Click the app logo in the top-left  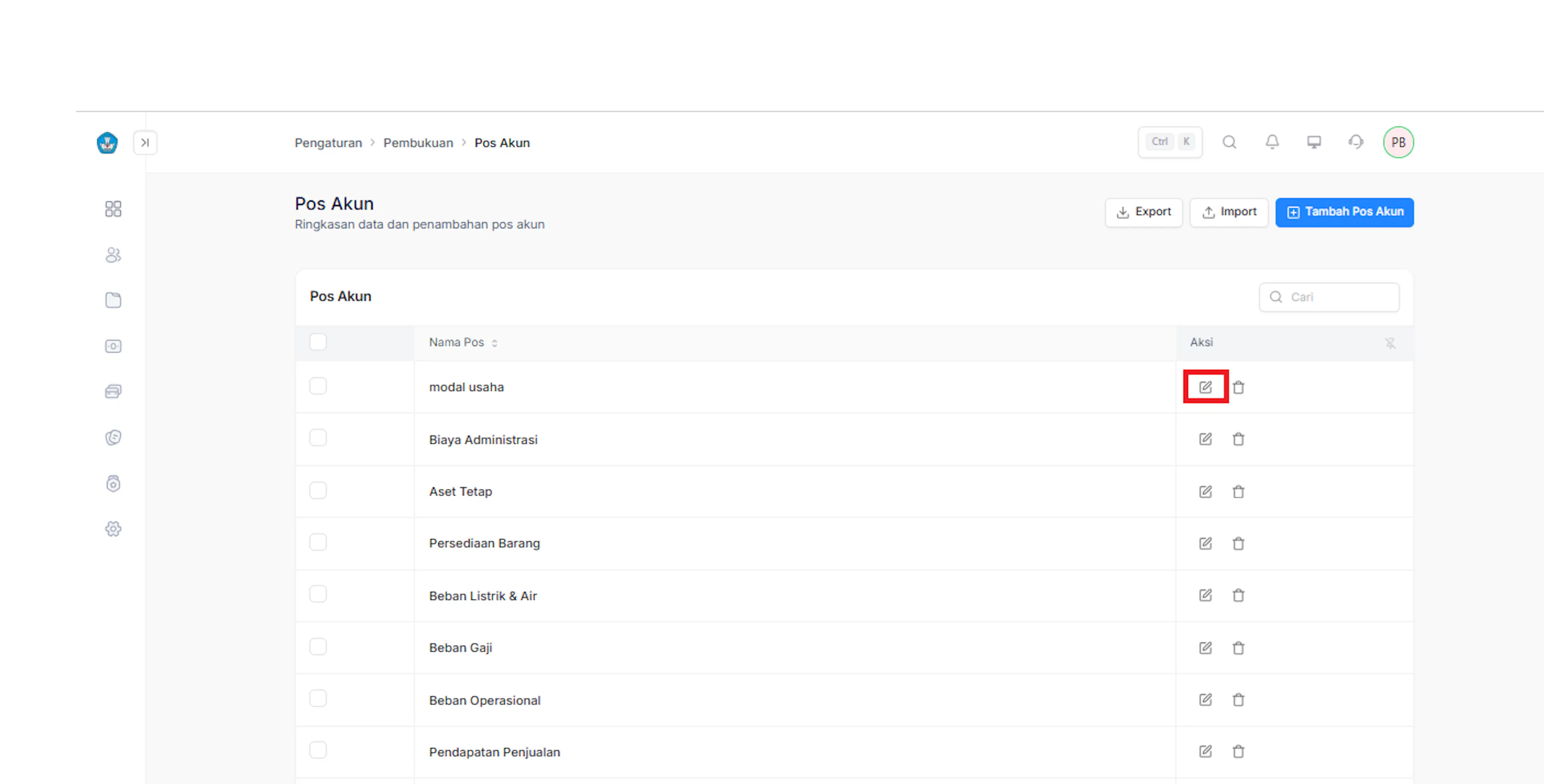point(107,143)
